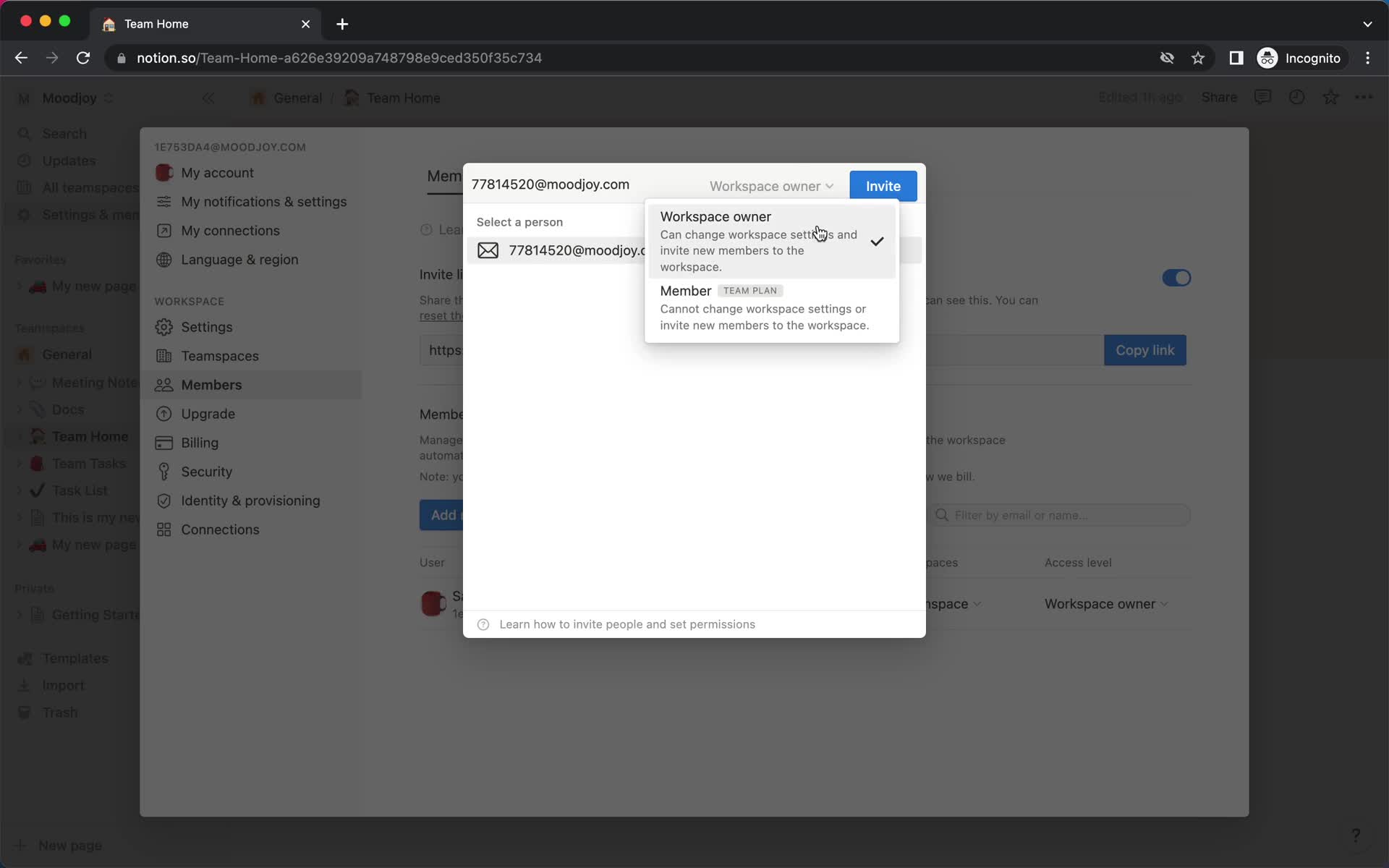The height and width of the screenshot is (868, 1389).
Task: Click the Teamspaces icon in settings sidebar
Action: (x=164, y=356)
